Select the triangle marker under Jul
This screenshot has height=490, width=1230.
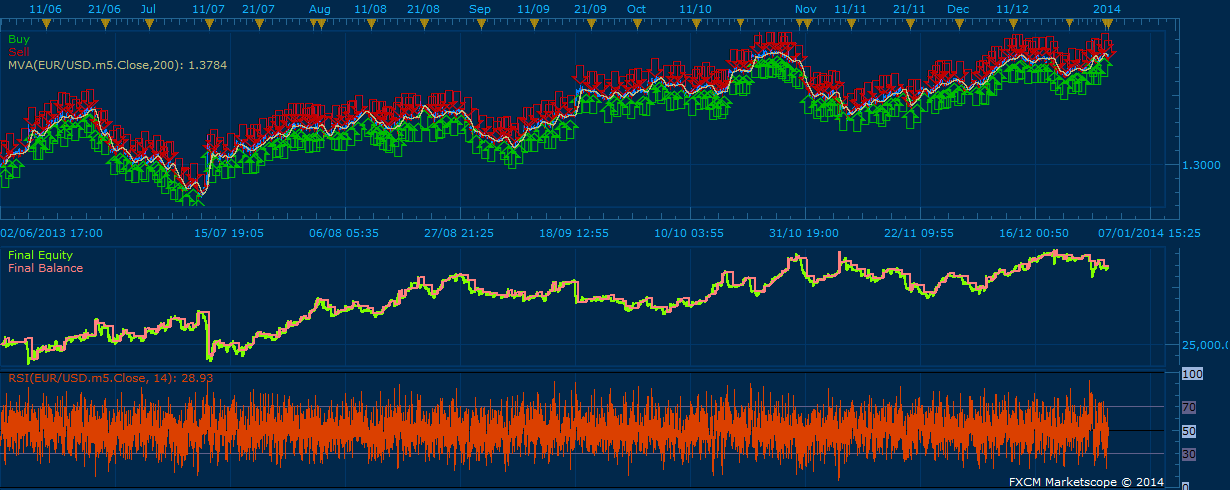[x=148, y=22]
